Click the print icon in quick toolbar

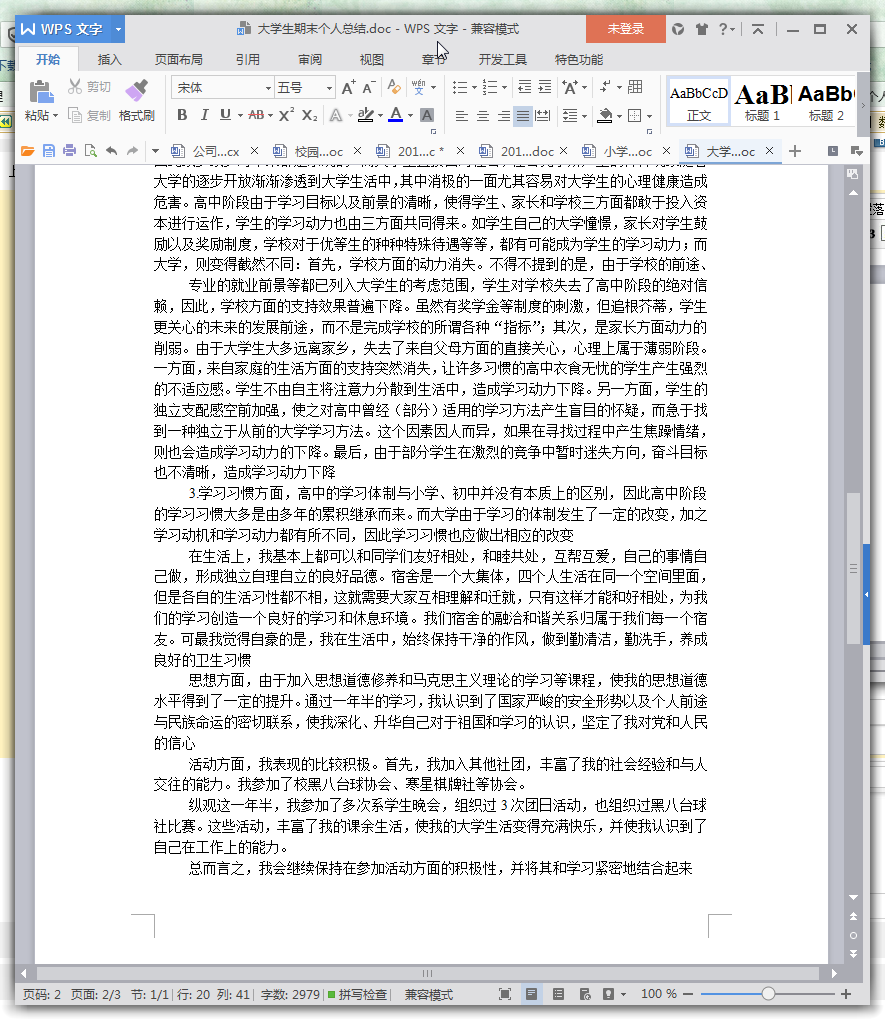70,151
